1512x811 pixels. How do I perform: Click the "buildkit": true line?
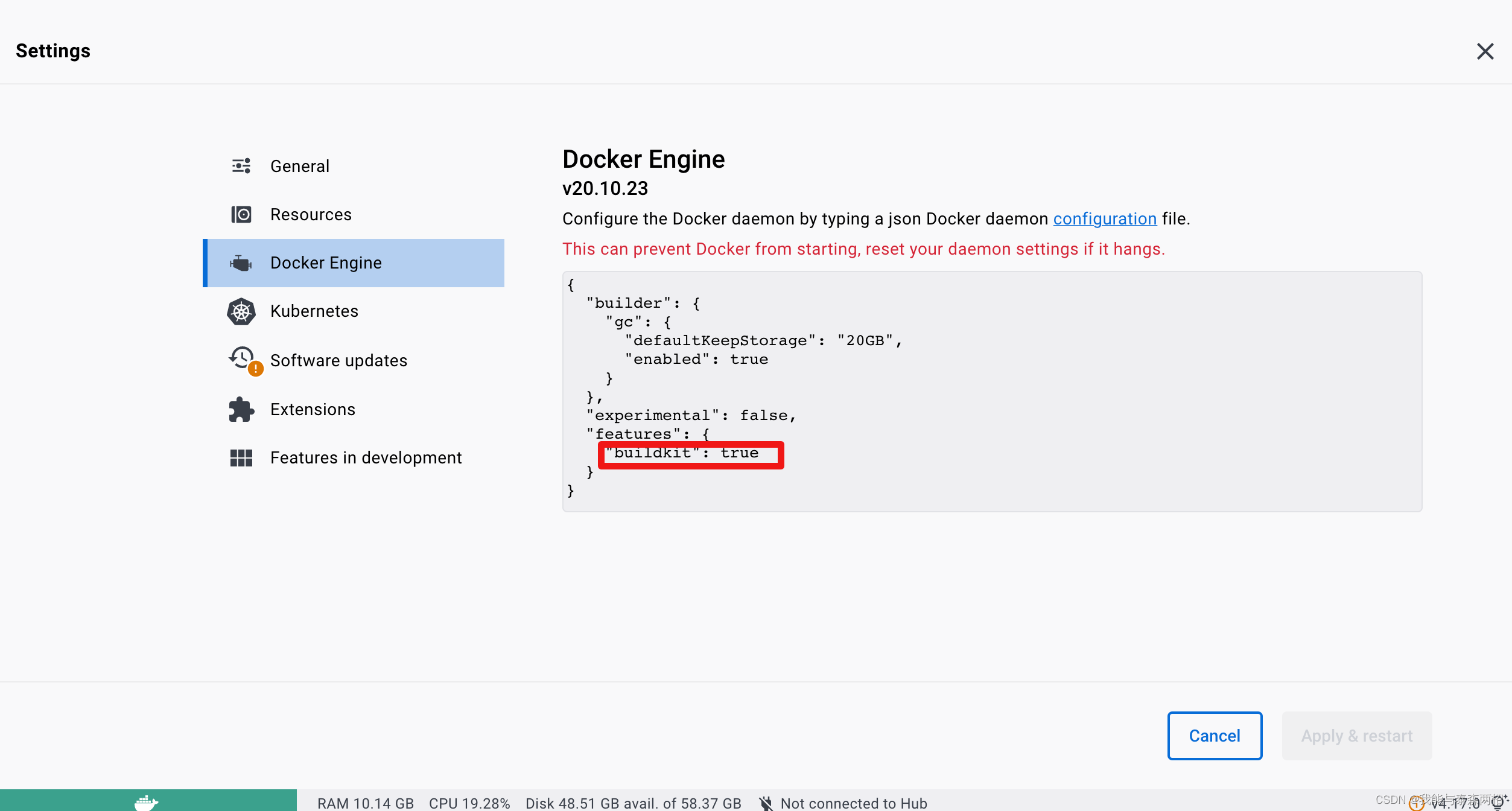(x=682, y=453)
